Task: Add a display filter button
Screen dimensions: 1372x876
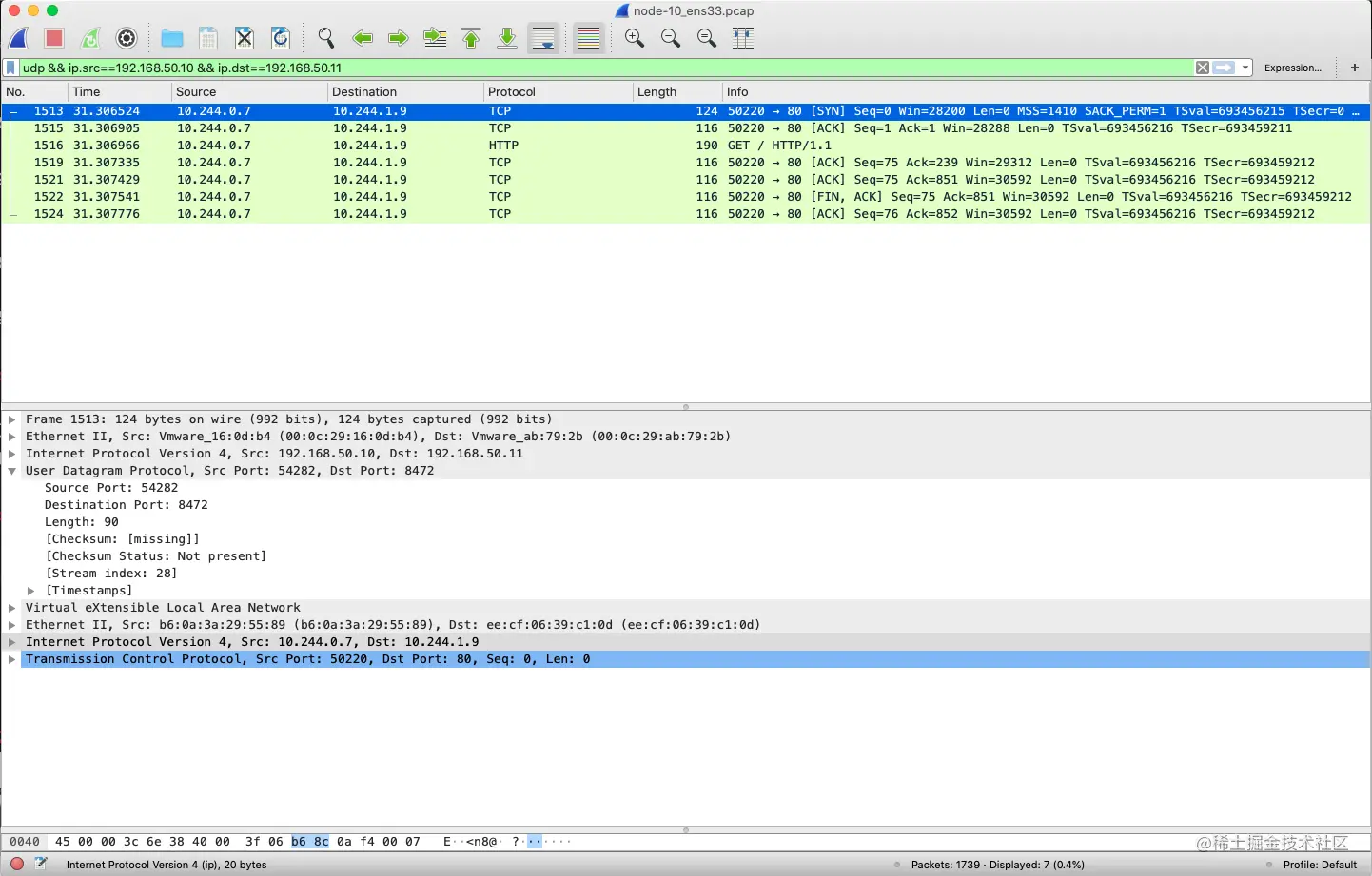Action: pos(1355,68)
